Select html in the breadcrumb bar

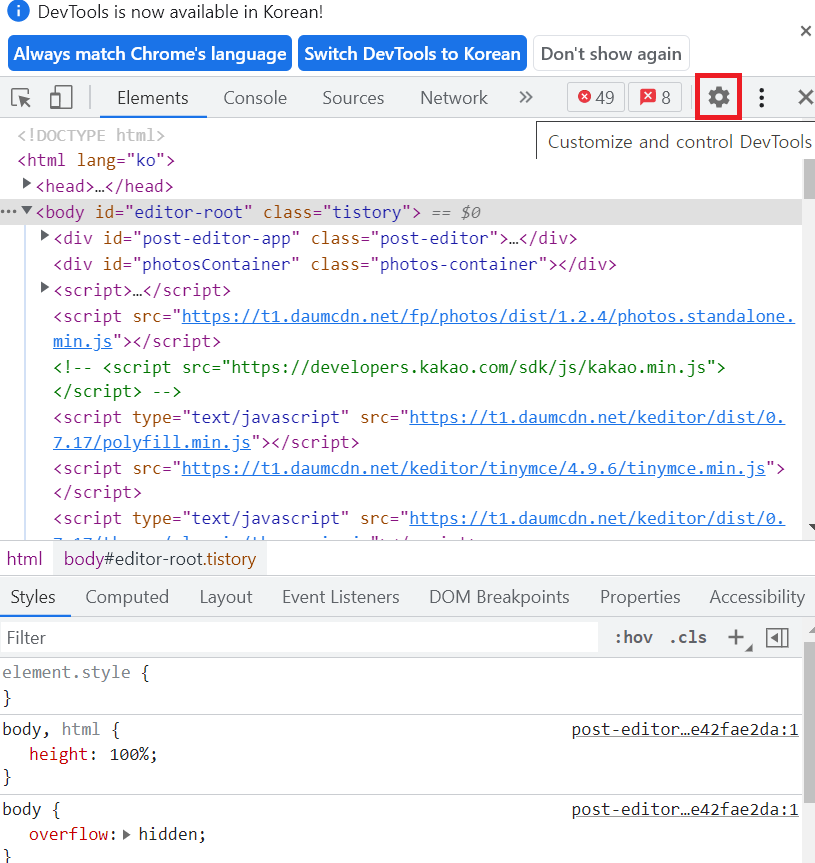[x=24, y=559]
